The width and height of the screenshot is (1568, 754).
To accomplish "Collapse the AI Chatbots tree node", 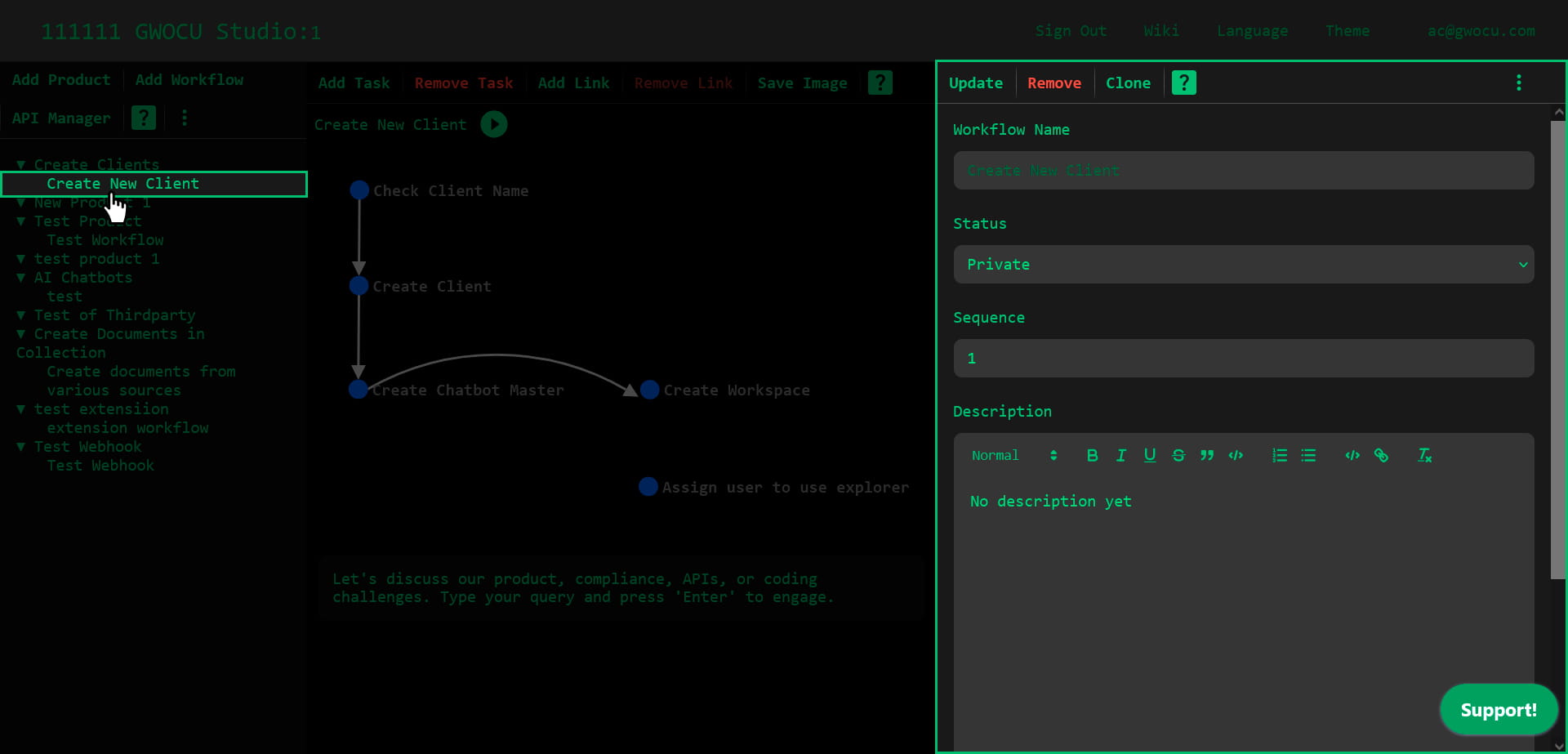I will 21,278.
